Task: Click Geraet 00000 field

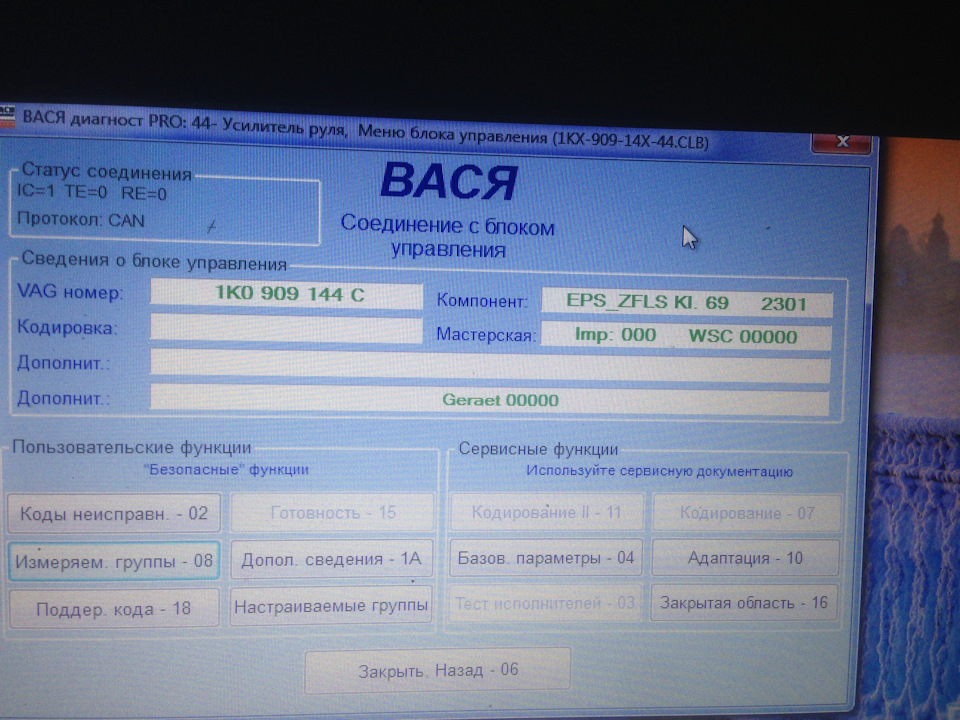Action: coord(490,400)
